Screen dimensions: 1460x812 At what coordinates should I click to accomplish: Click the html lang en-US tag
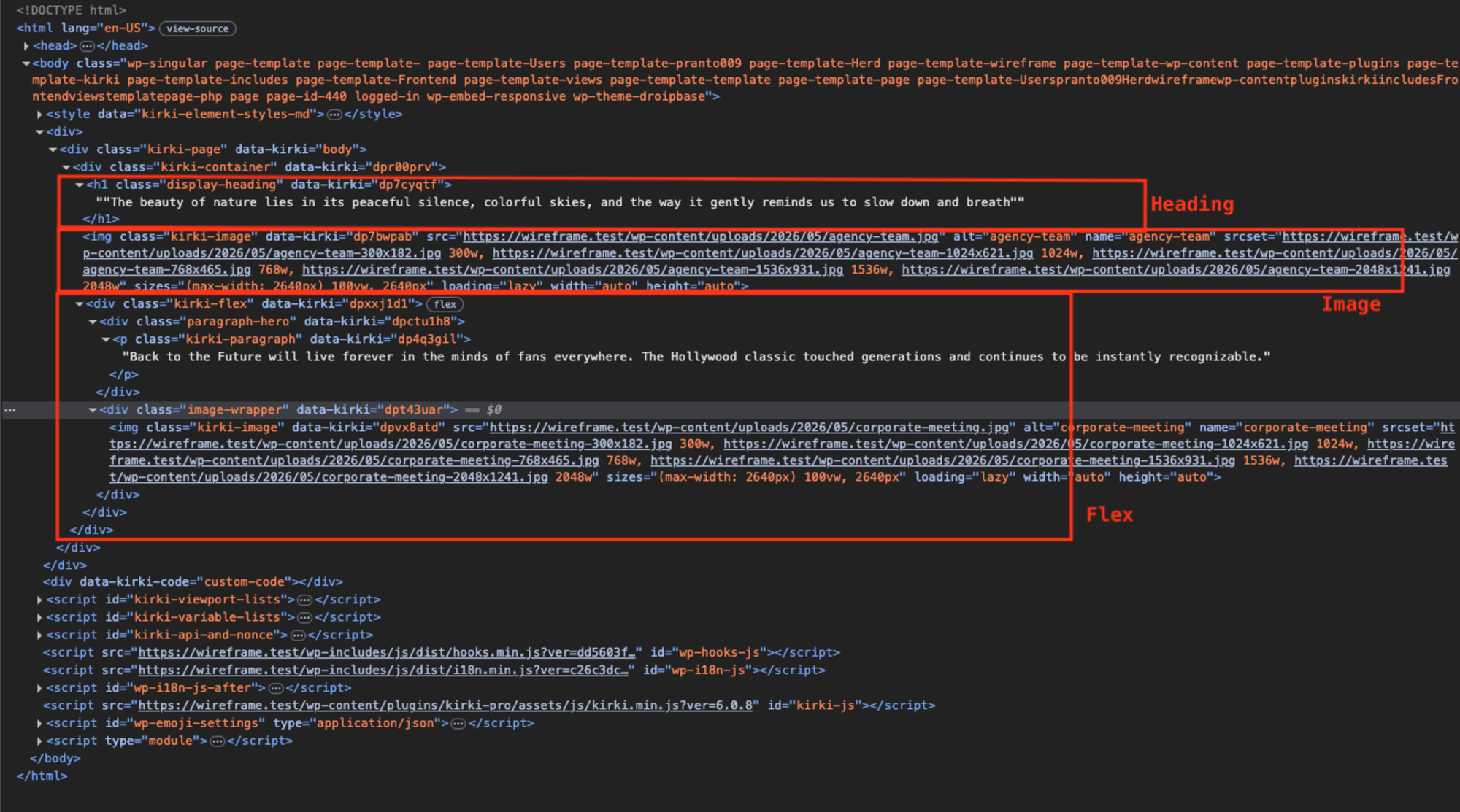85,28
